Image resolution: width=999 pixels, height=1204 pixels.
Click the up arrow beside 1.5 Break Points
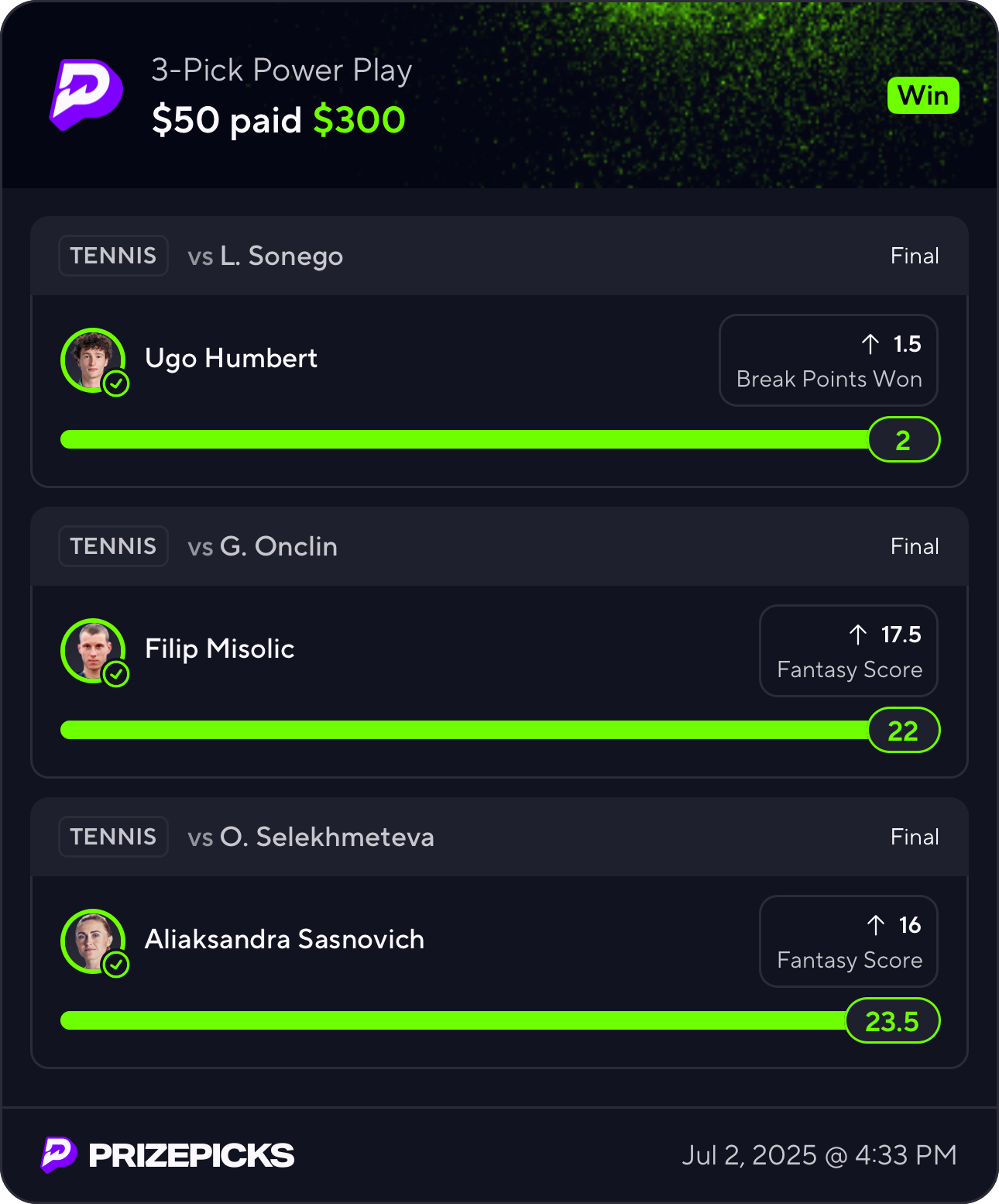(870, 344)
